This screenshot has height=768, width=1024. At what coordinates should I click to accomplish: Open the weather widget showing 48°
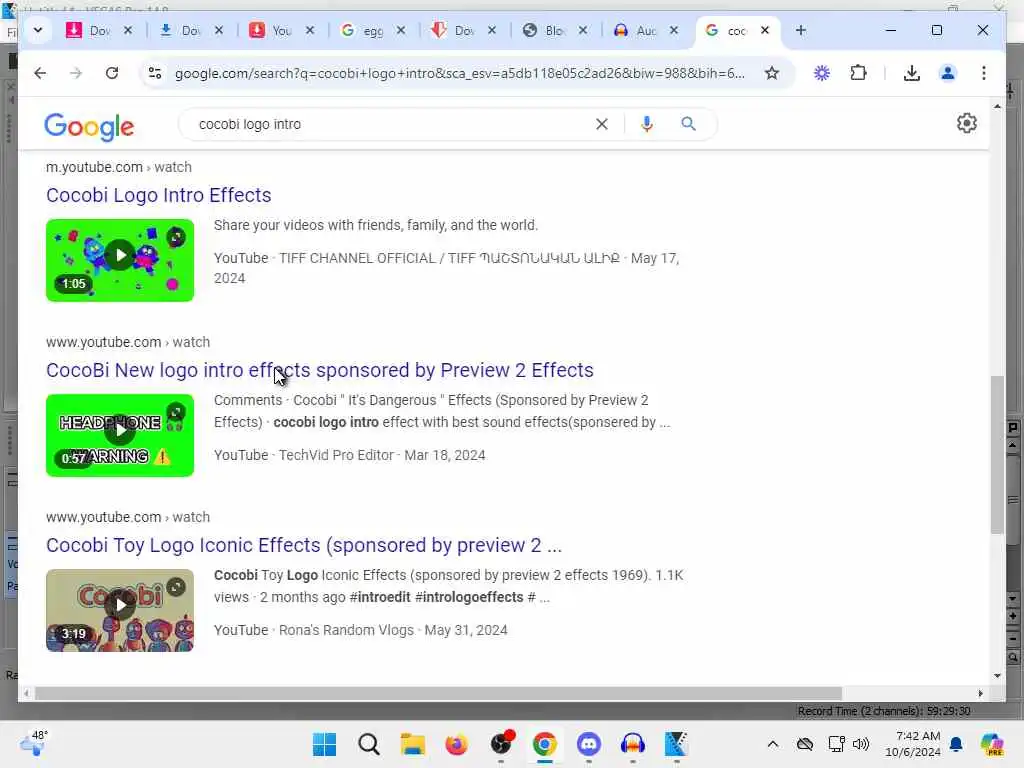[34, 743]
